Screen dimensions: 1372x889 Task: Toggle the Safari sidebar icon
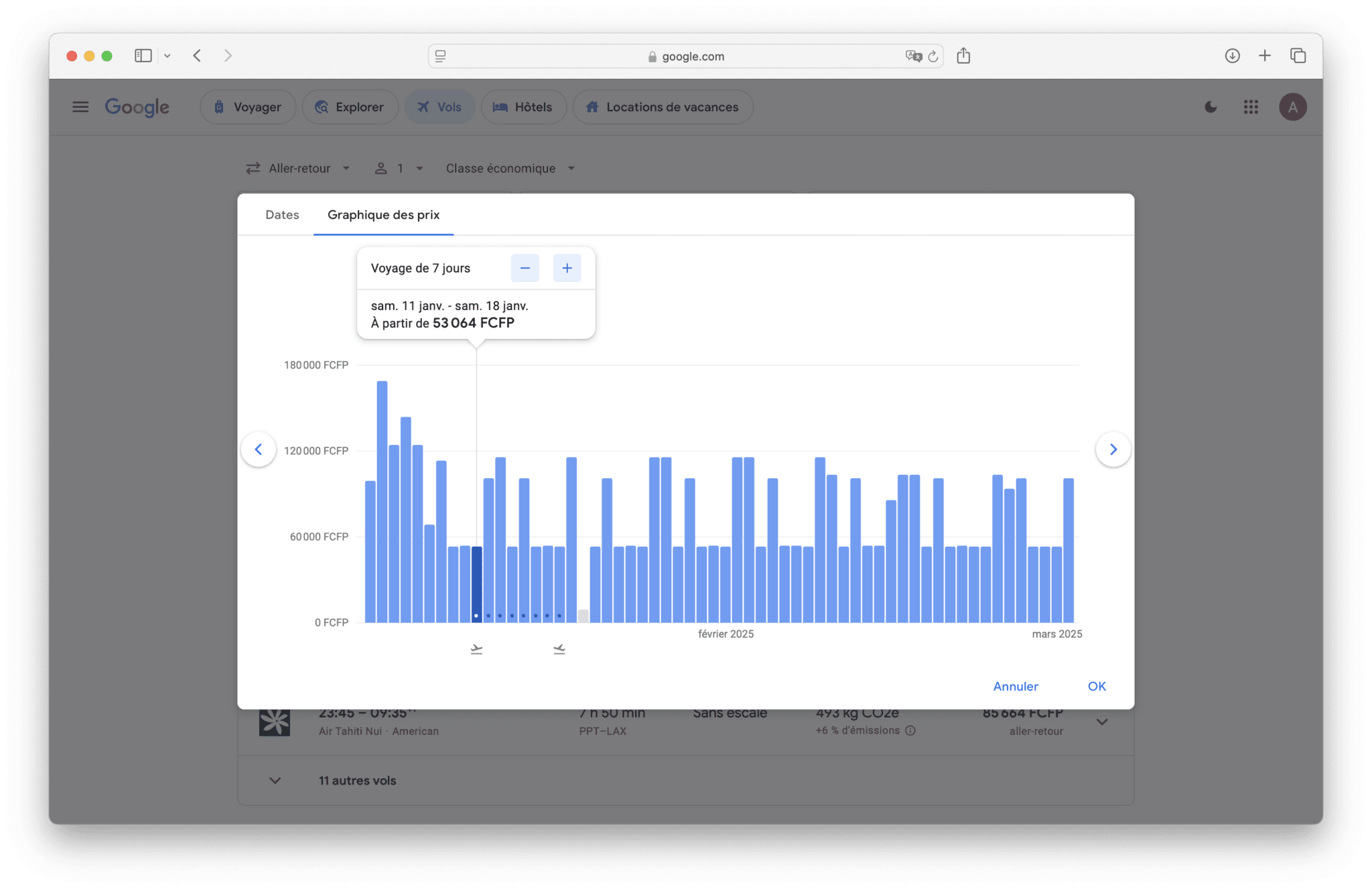click(x=143, y=56)
